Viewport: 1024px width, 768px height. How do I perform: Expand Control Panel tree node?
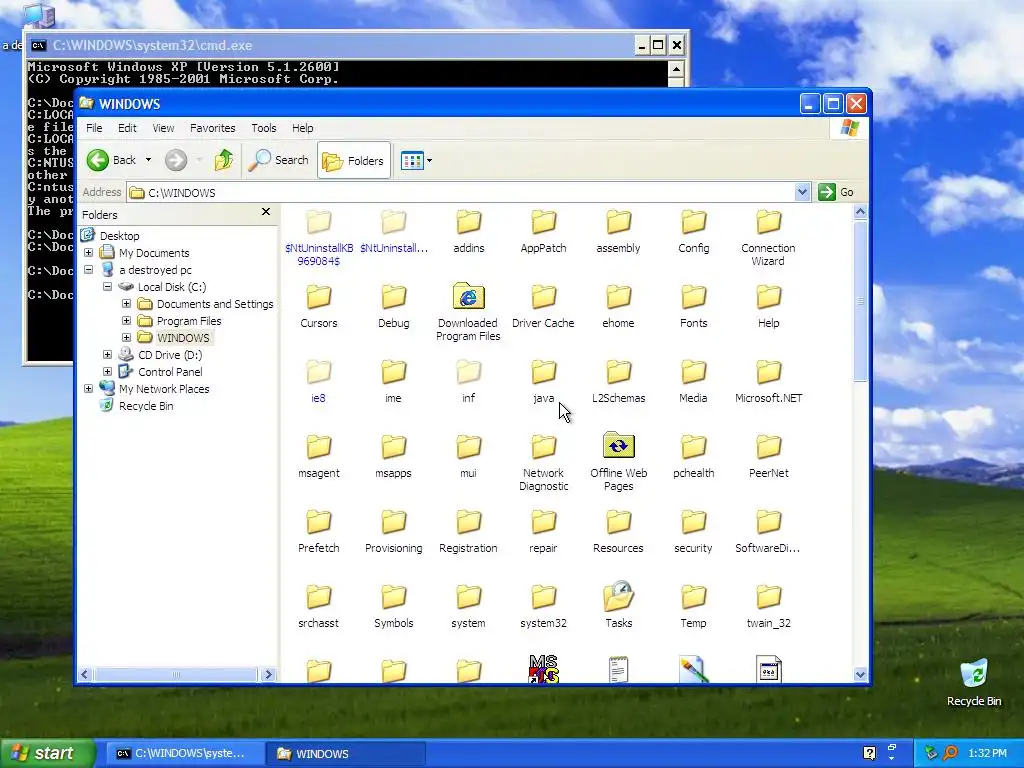[x=108, y=372]
